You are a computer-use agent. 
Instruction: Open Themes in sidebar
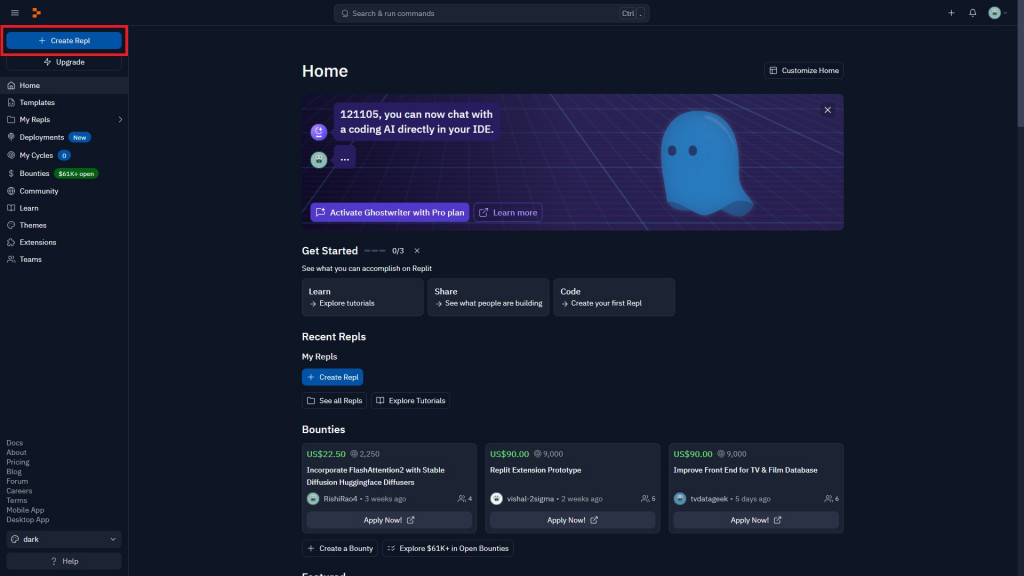point(64,225)
